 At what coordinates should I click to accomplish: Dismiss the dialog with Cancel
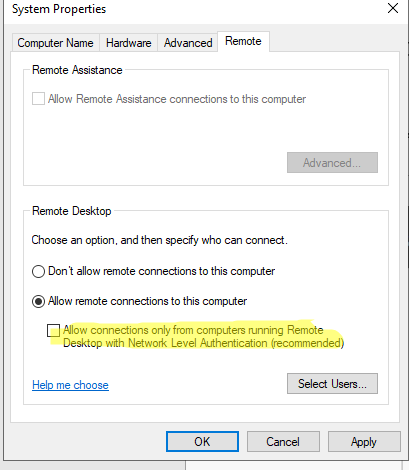pos(283,442)
